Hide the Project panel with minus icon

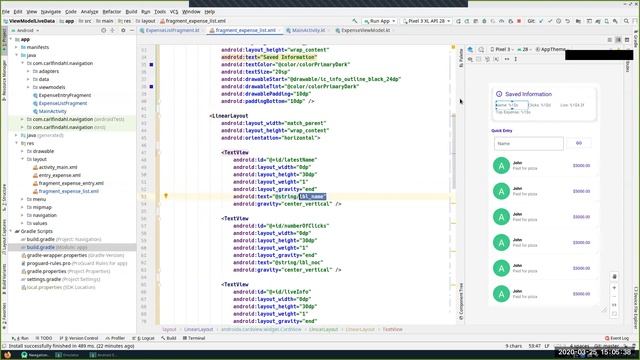click(x=132, y=30)
